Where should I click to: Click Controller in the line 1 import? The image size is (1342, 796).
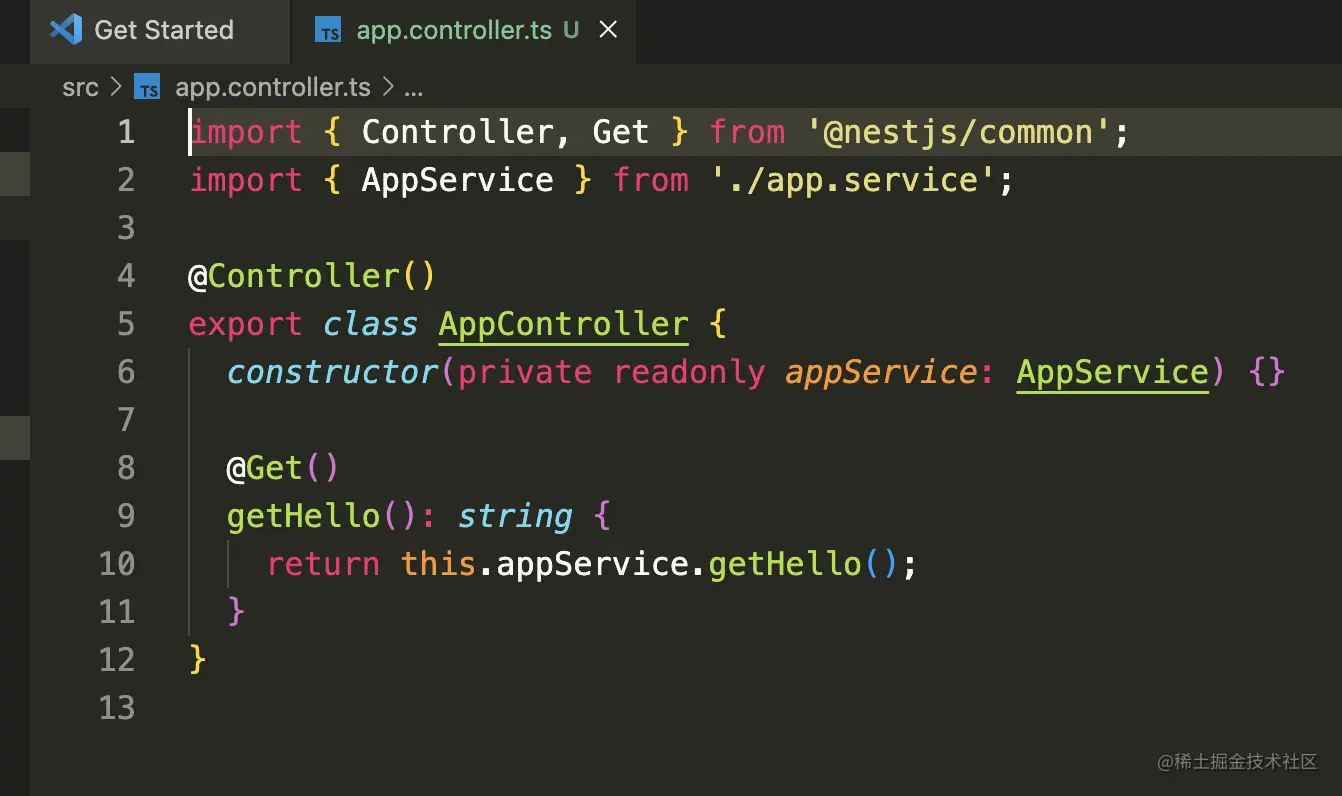pyautogui.click(x=457, y=132)
